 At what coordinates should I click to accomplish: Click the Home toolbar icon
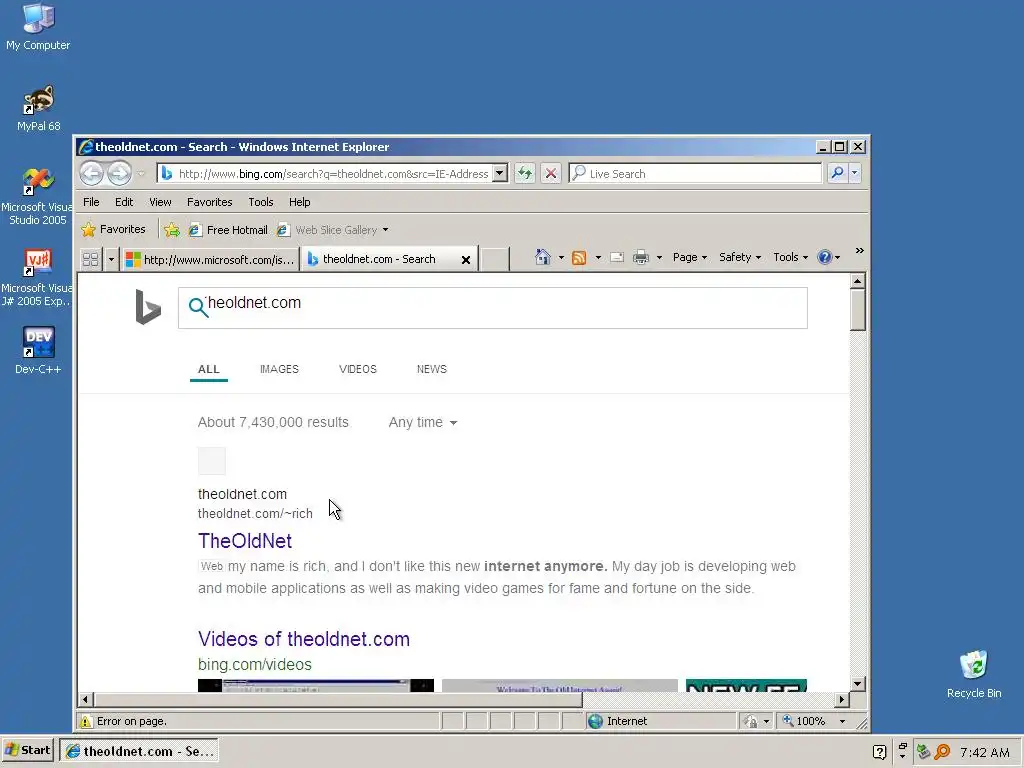(x=543, y=257)
